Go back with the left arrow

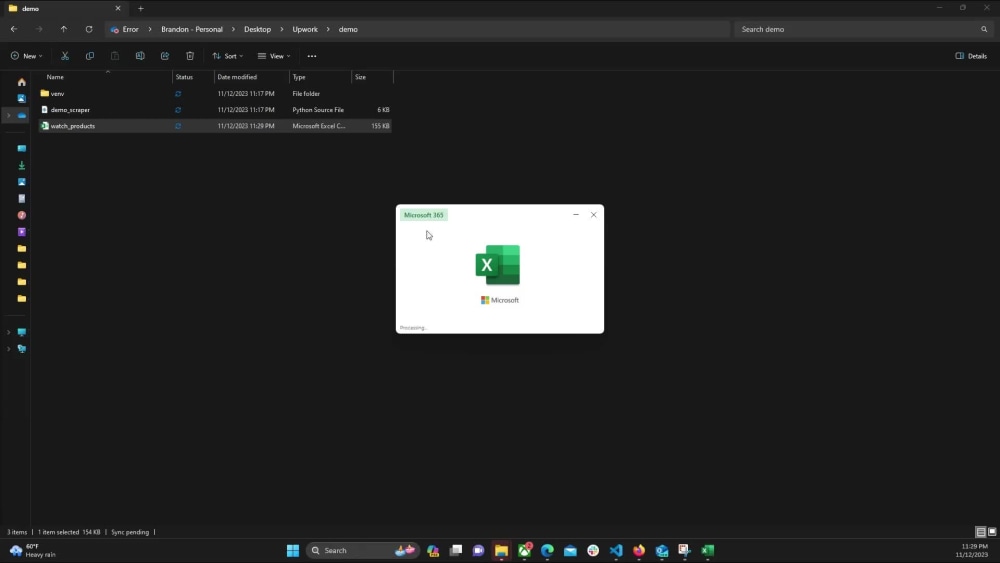tap(14, 29)
